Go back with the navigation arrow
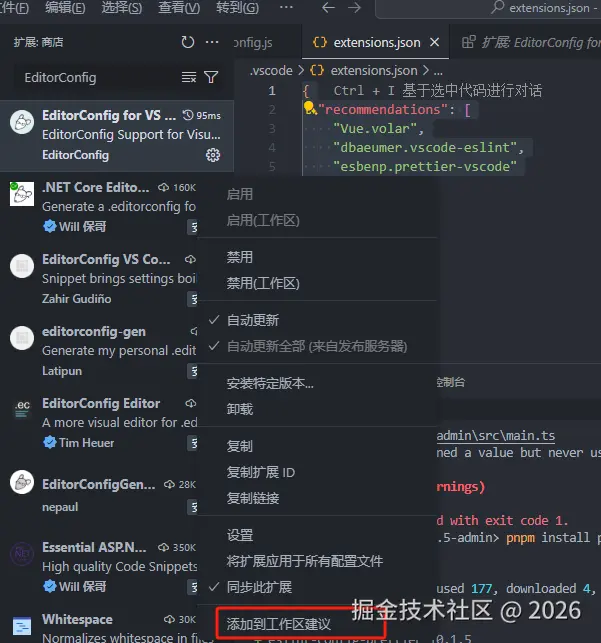Screen dimensions: 601x643 pos(328,7)
